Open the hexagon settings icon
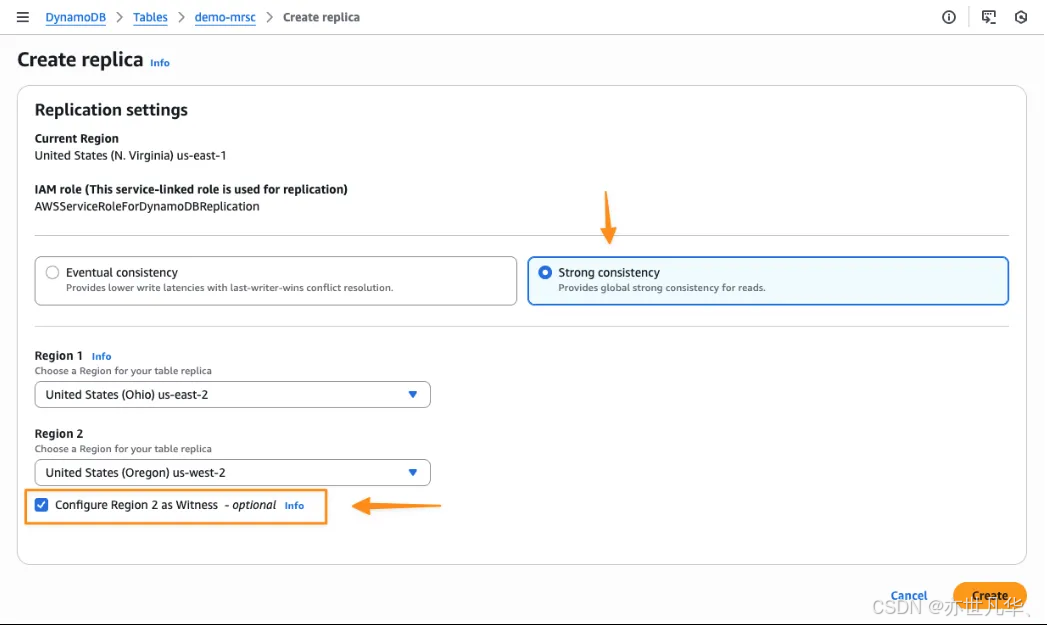The height and width of the screenshot is (625, 1047). [x=1020, y=17]
